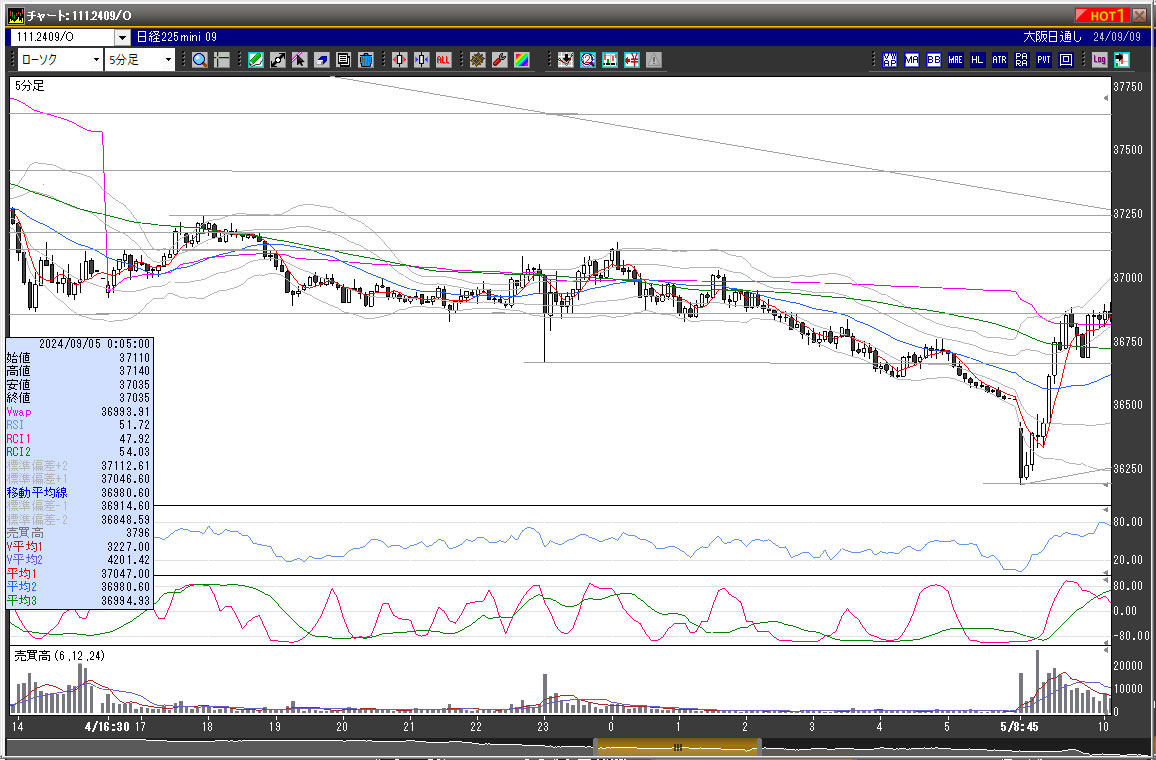The height and width of the screenshot is (760, 1156).
Task: Click the red and green bar chart icon
Action: [x=610, y=60]
